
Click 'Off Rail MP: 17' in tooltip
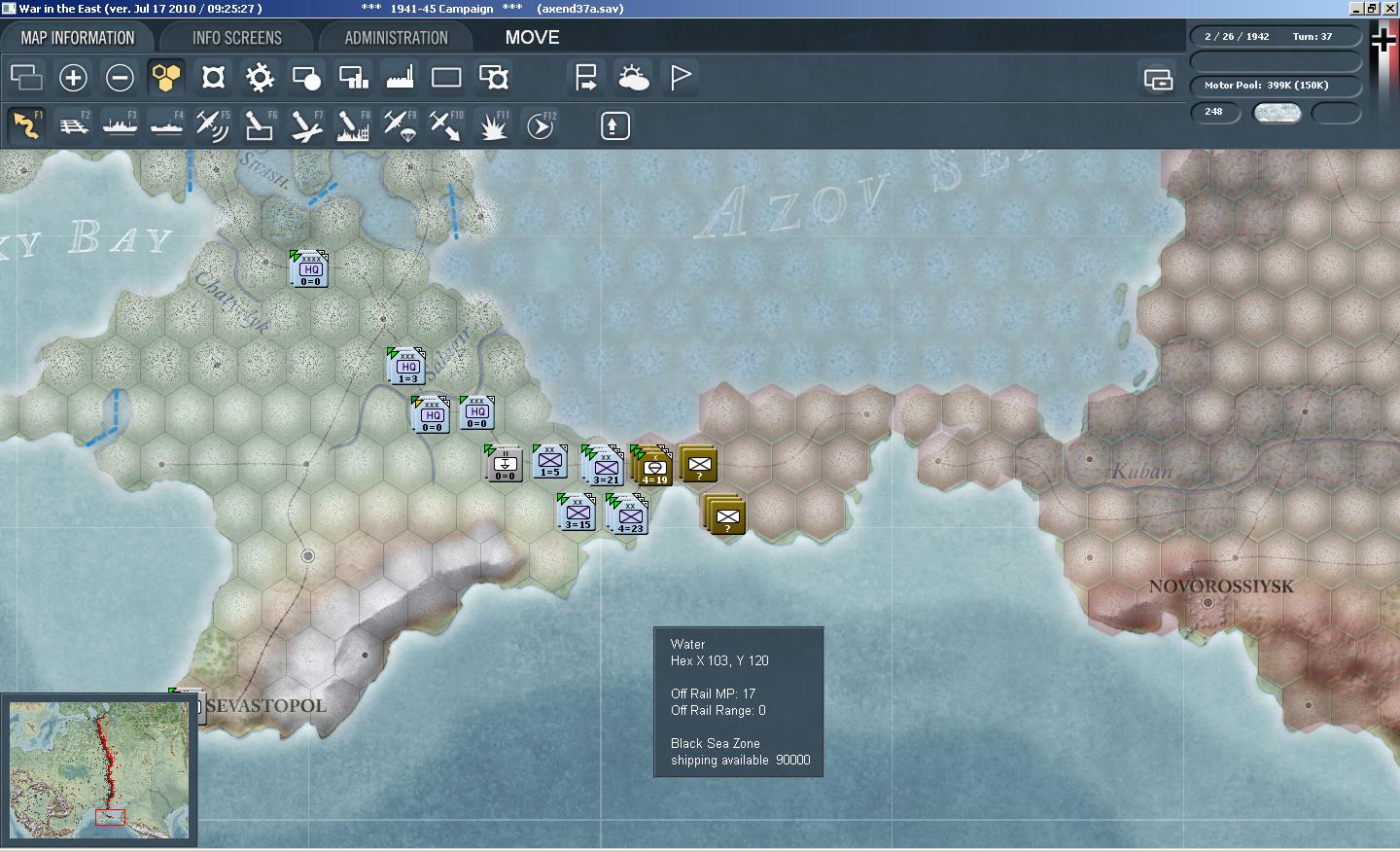pyautogui.click(x=713, y=693)
